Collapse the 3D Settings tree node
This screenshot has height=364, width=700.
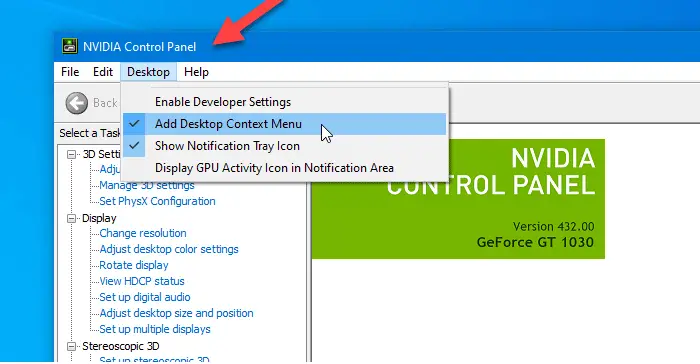click(x=71, y=155)
